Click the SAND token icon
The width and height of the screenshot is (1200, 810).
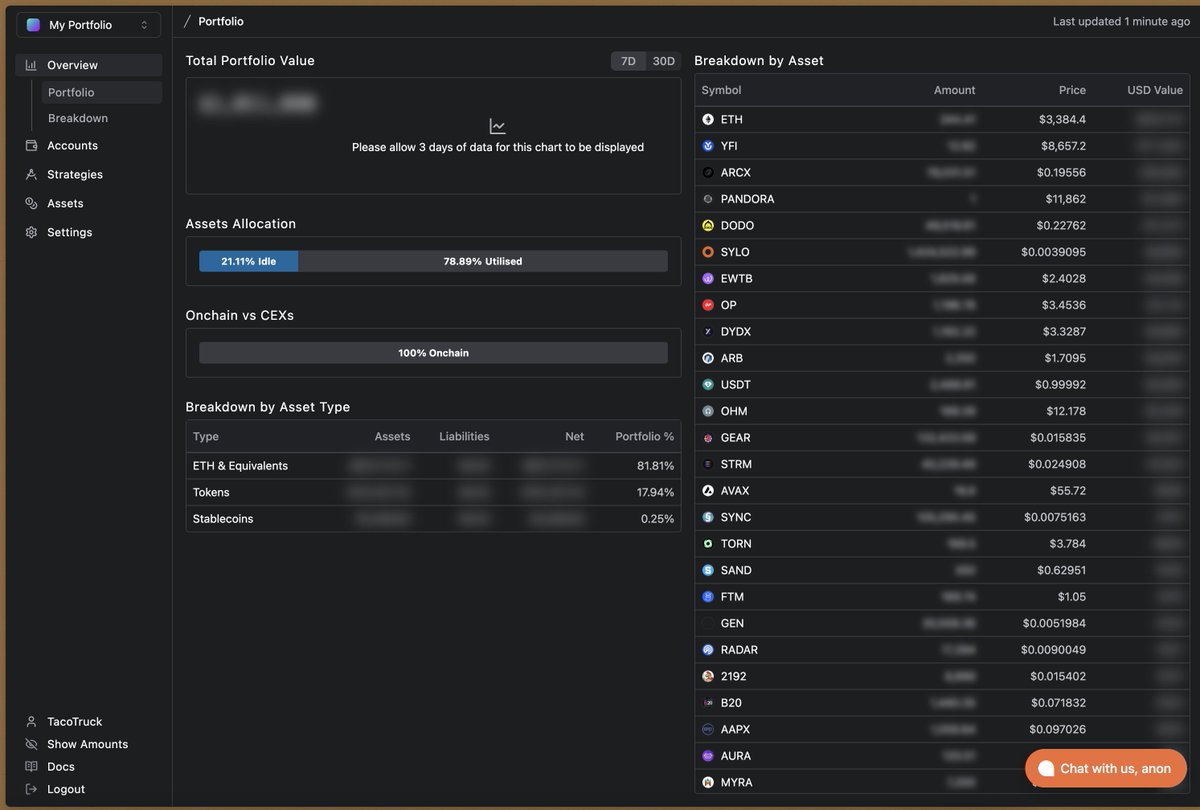708,570
